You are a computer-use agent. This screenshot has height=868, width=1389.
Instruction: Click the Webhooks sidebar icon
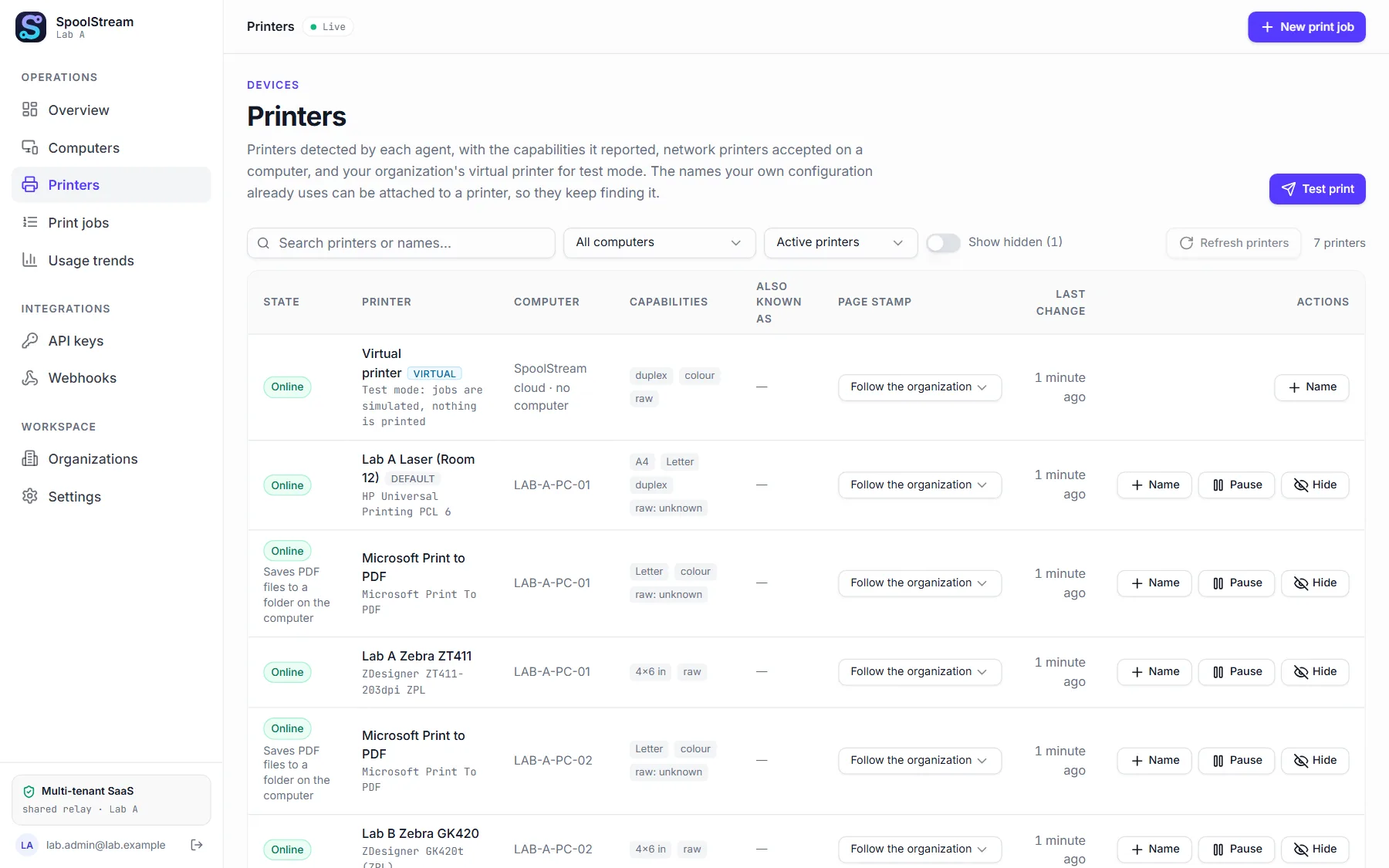tap(30, 377)
